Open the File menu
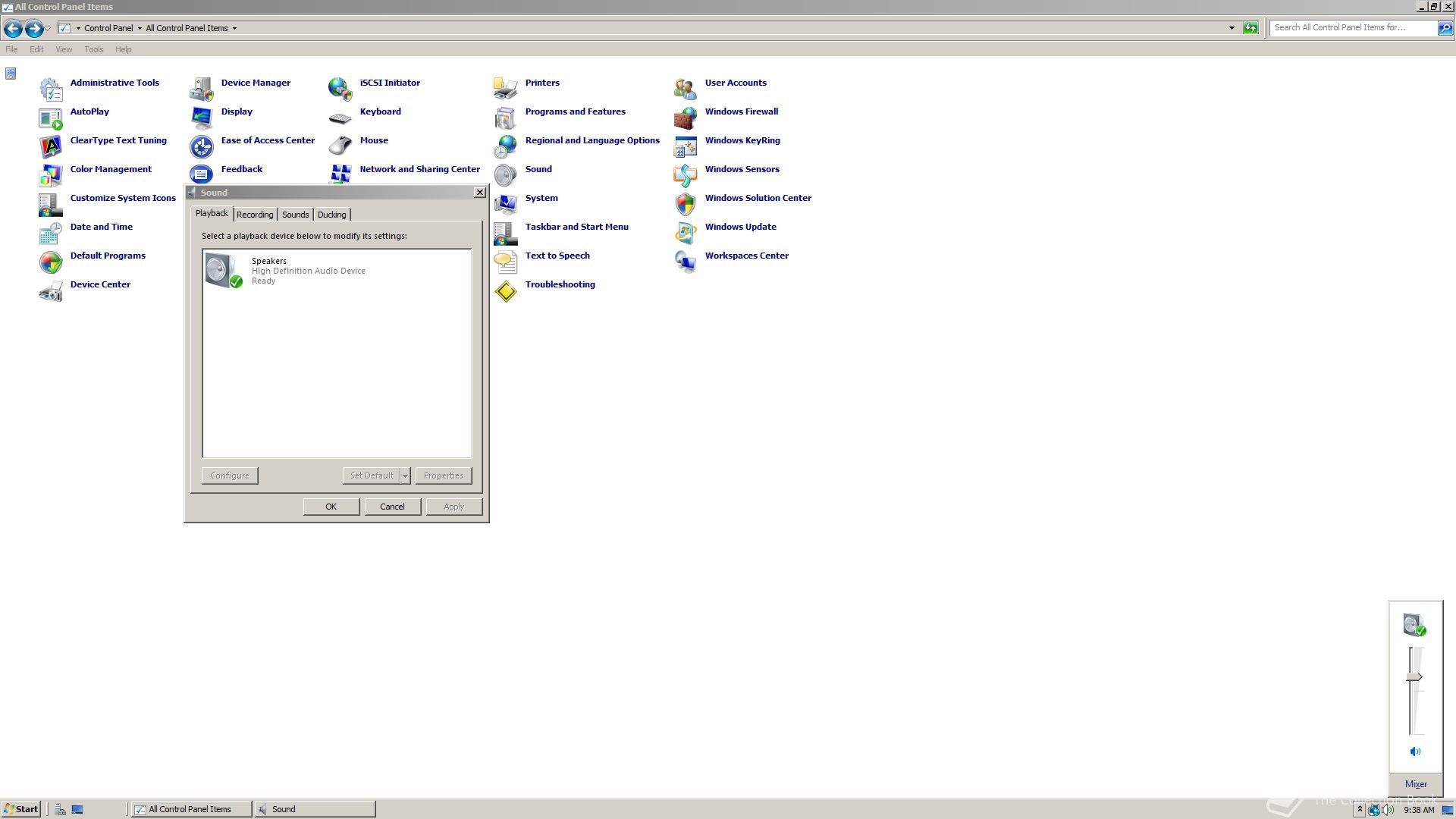Screen dimensions: 1456x819 pyautogui.click(x=11, y=49)
